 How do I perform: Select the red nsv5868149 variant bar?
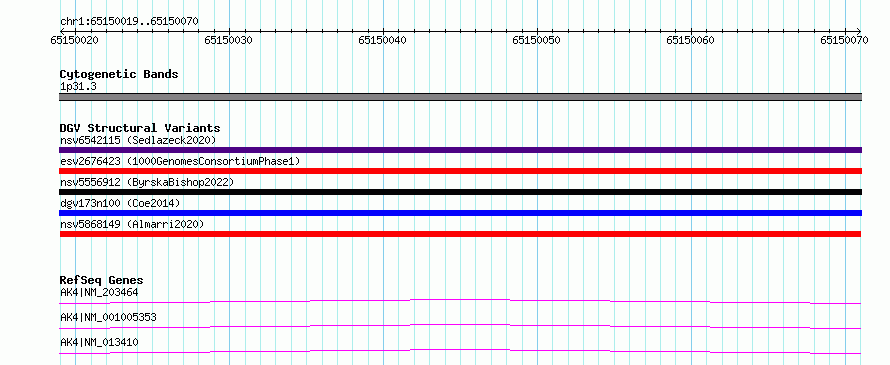click(x=460, y=234)
